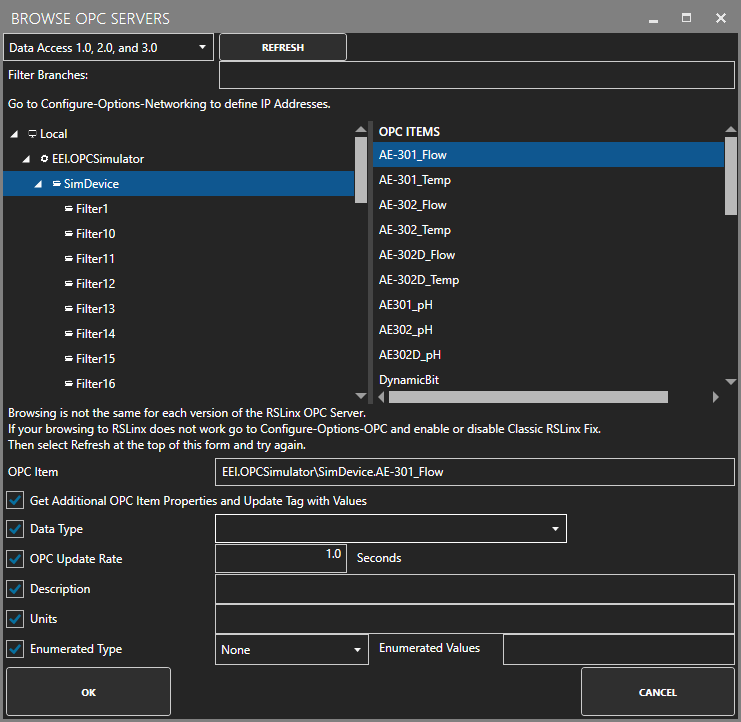The image size is (741, 722).
Task: Click the SimDevice branch icon
Action: 57,184
